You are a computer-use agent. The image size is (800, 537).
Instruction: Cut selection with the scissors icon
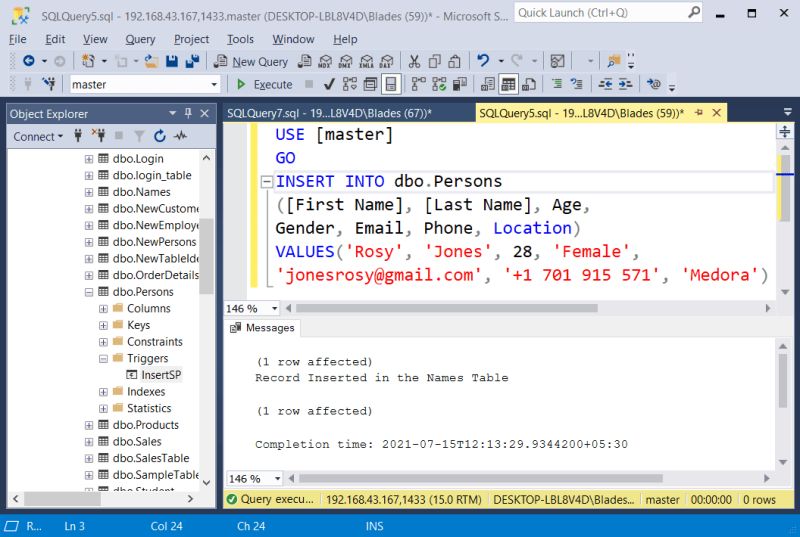(414, 61)
